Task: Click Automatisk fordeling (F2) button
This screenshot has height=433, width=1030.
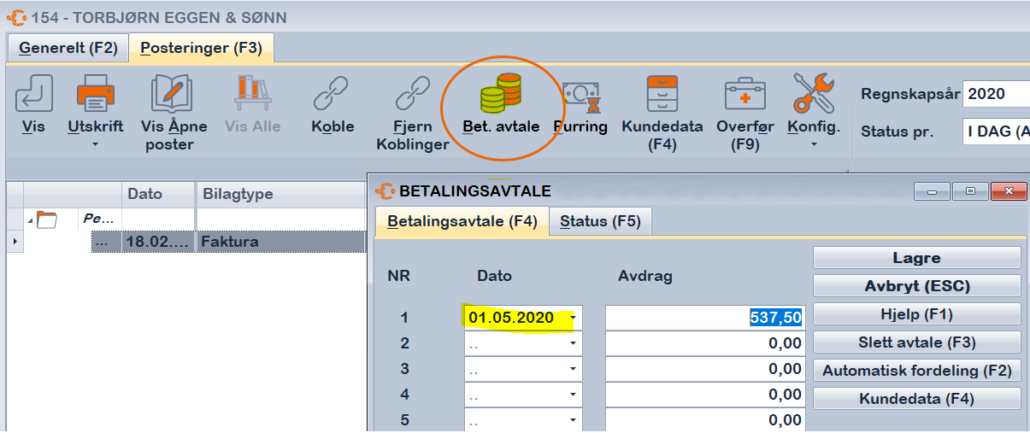Action: point(917,371)
